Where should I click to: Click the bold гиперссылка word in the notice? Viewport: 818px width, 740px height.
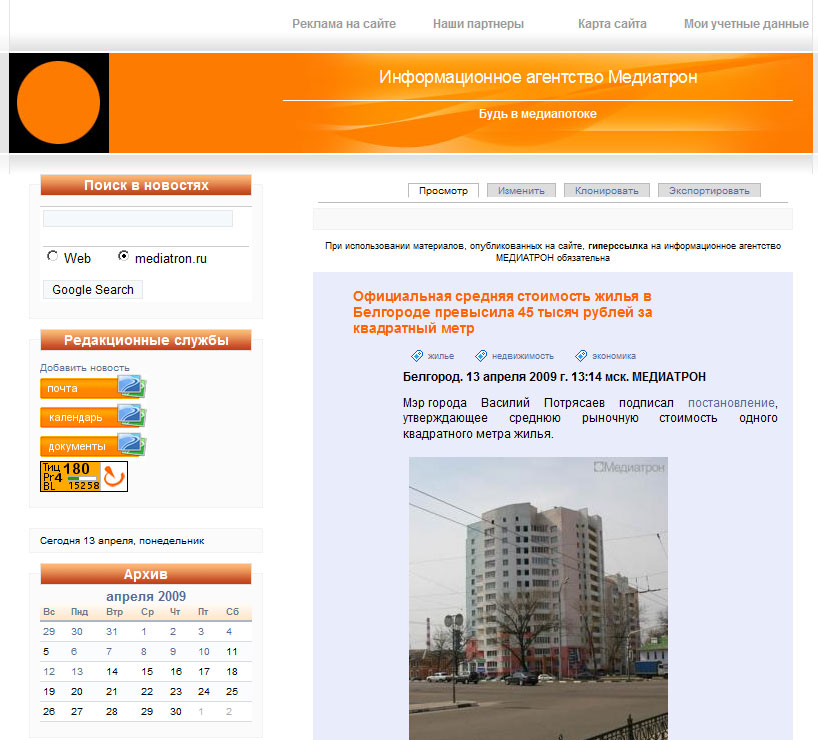pyautogui.click(x=618, y=246)
